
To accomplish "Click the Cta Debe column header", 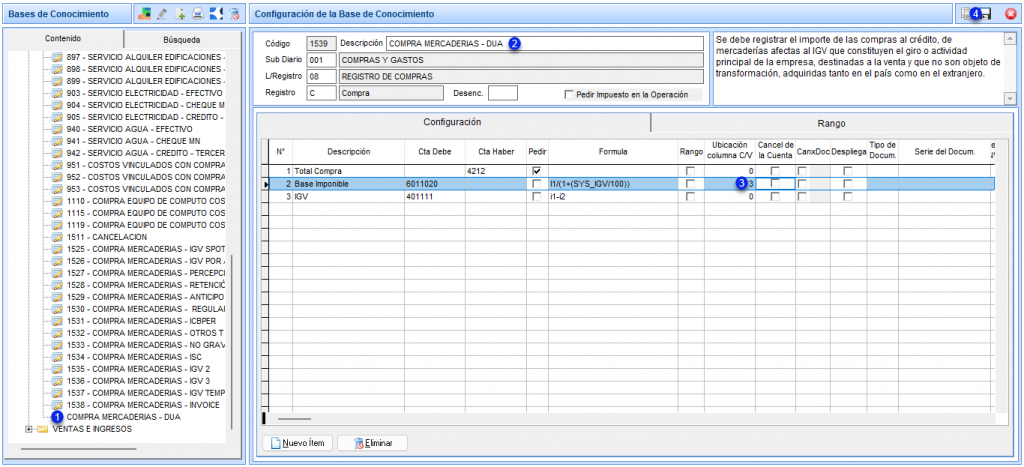I will pyautogui.click(x=434, y=152).
